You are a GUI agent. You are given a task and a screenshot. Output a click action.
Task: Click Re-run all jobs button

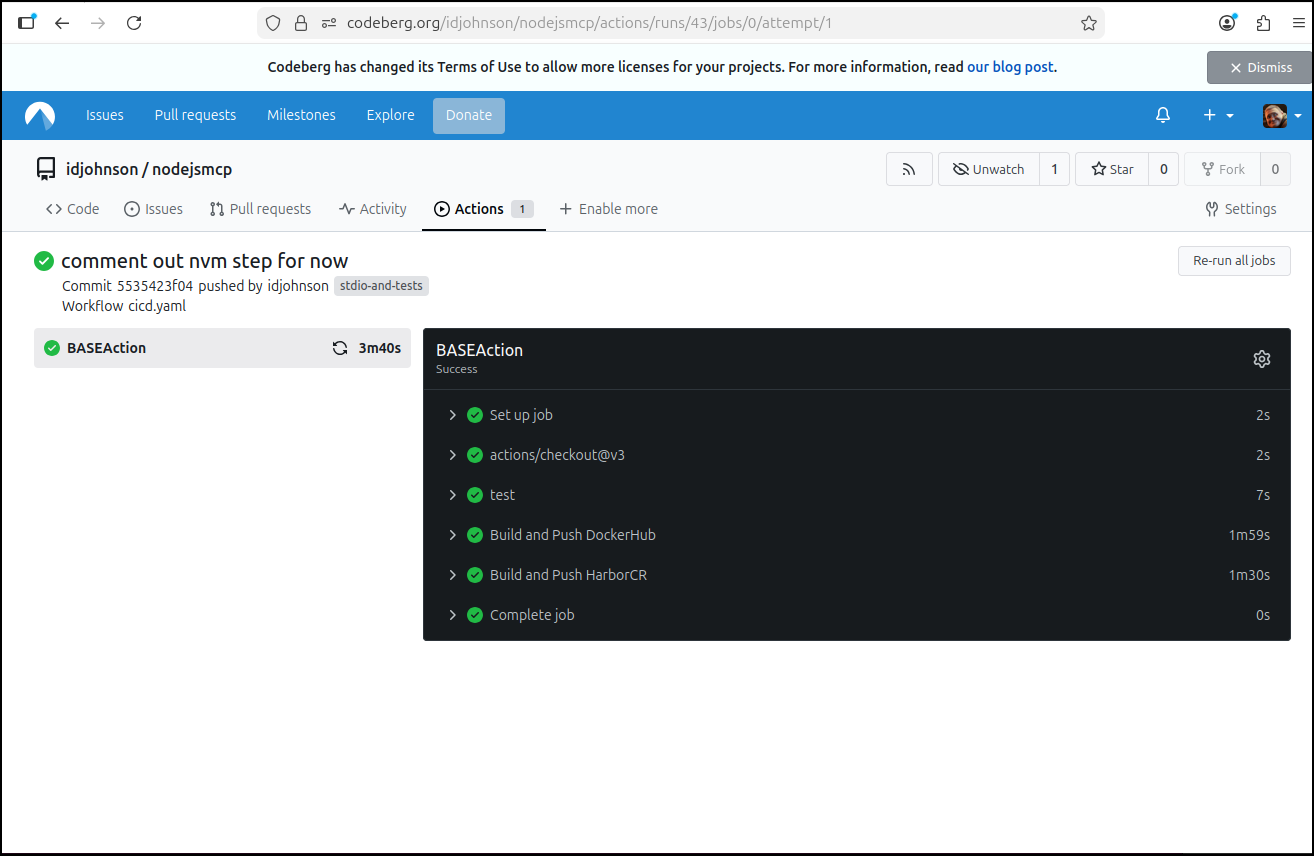click(x=1234, y=261)
